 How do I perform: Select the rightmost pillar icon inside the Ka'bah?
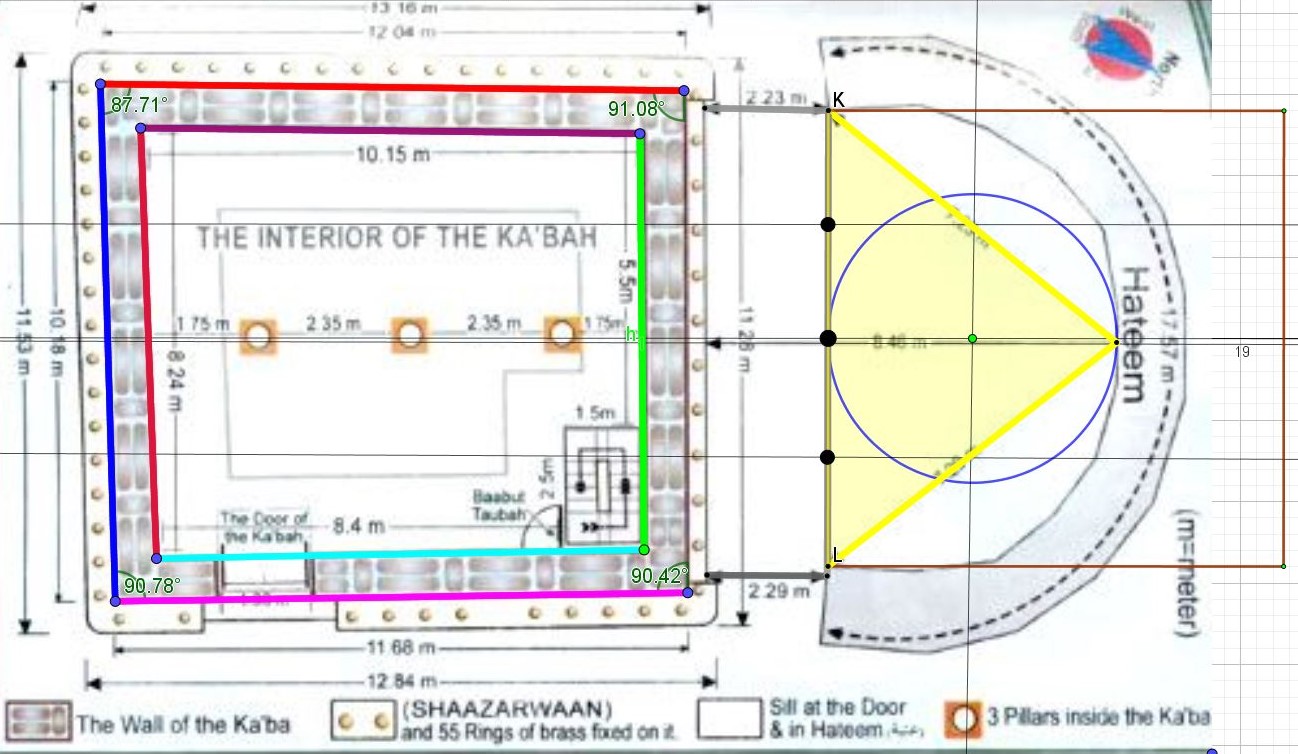pos(562,334)
